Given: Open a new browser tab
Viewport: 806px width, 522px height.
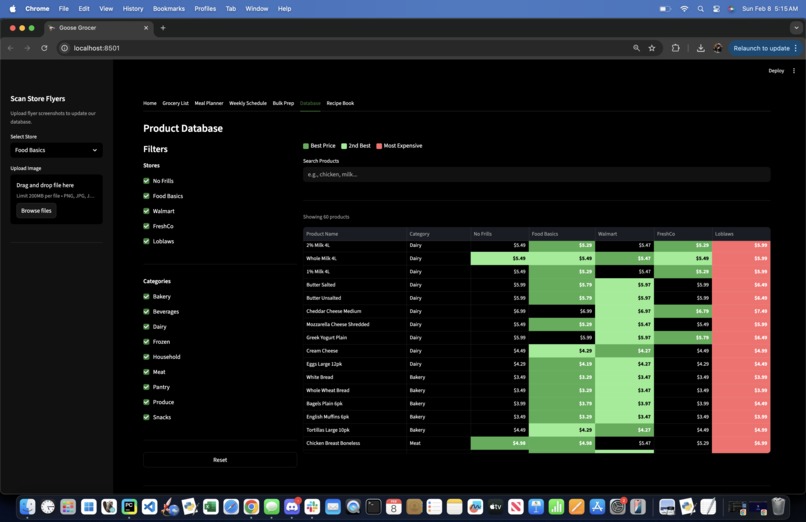Looking at the screenshot, I should pos(163,28).
